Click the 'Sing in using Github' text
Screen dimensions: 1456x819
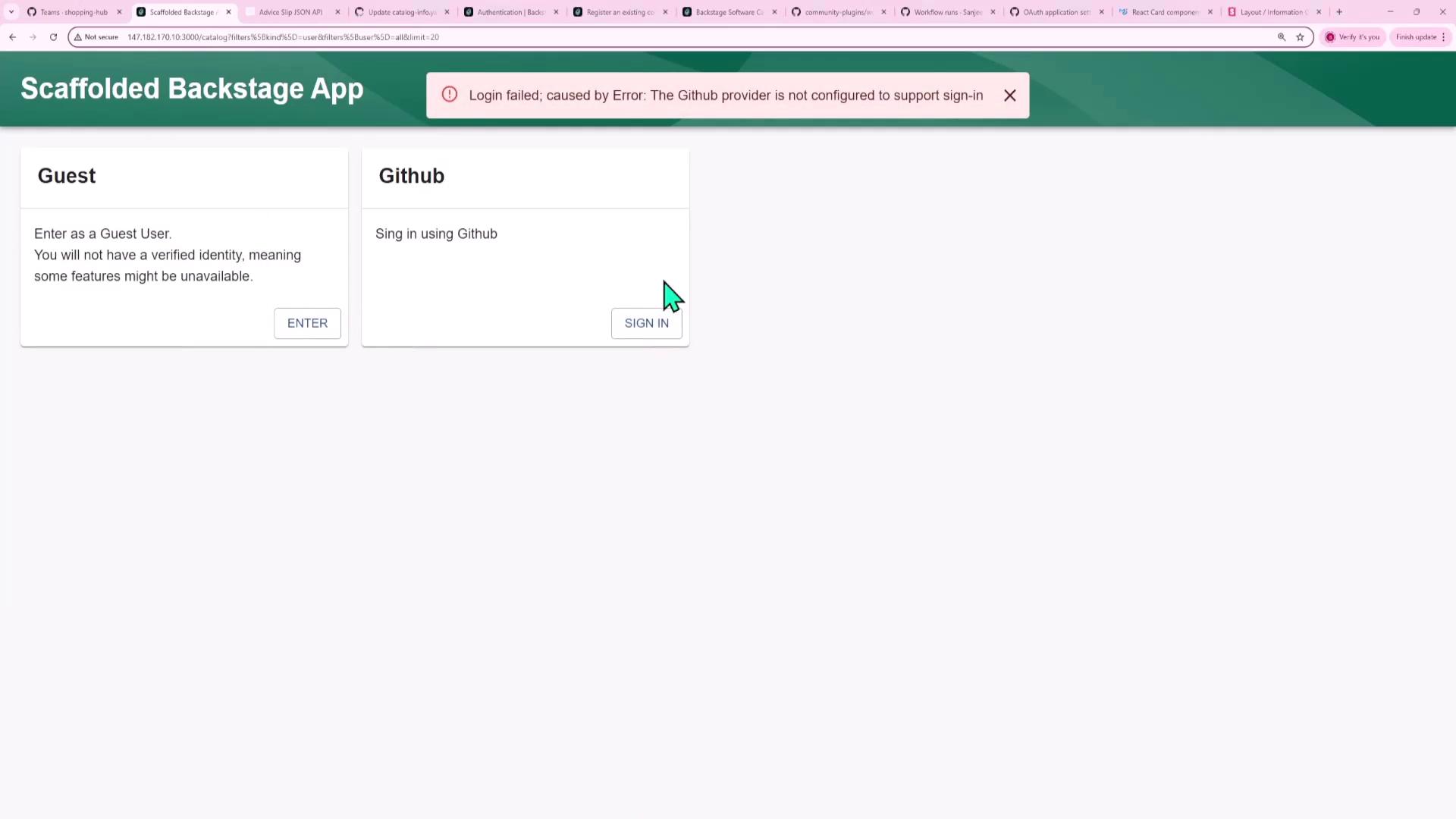[436, 234]
